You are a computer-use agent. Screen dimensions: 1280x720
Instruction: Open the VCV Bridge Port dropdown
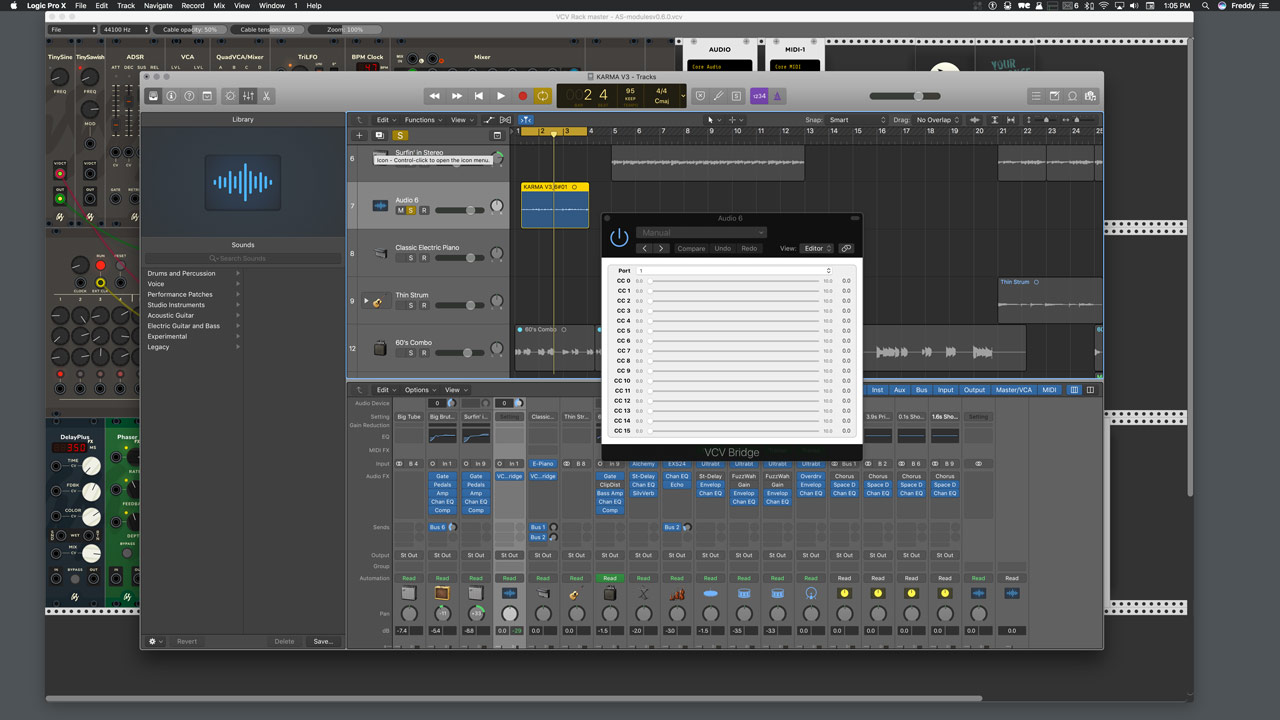[735, 271]
